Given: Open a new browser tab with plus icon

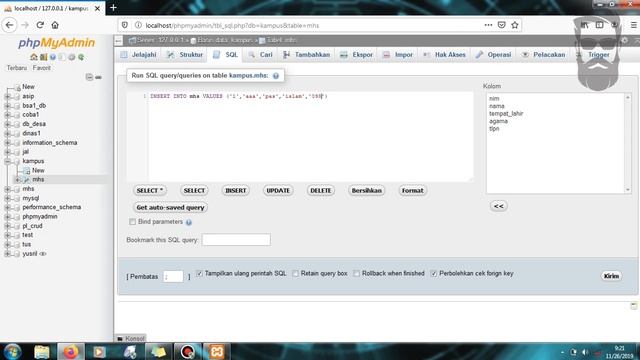Looking at the screenshot, I should (x=113, y=8).
